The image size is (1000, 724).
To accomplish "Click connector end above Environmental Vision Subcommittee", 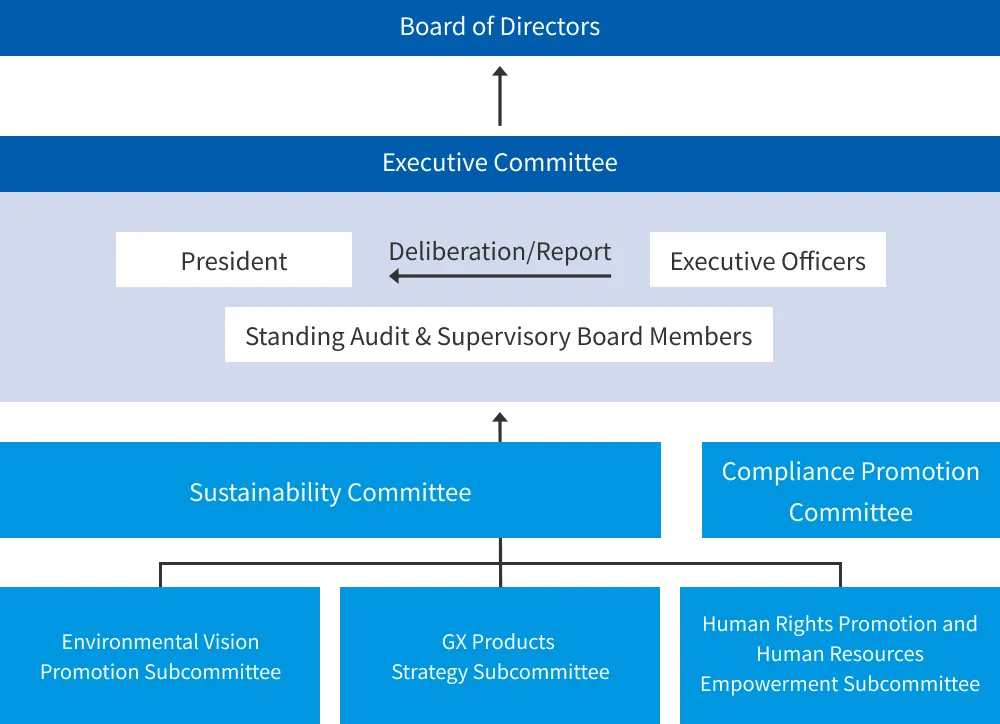I will point(160,574).
